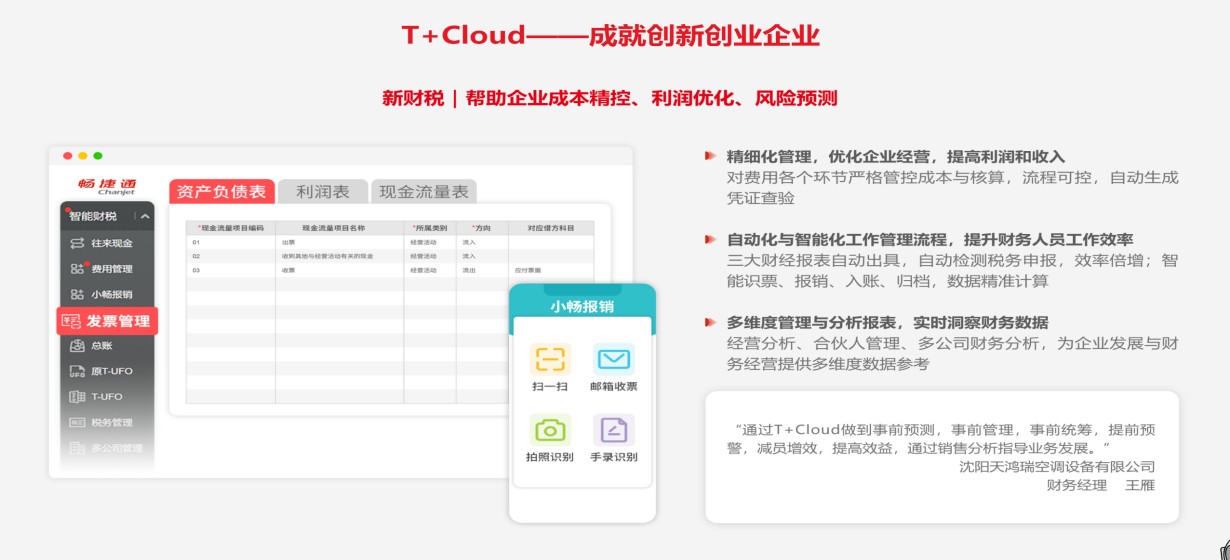The width and height of the screenshot is (1230, 560).
Task: Select table row code 03
Action: tap(197, 270)
